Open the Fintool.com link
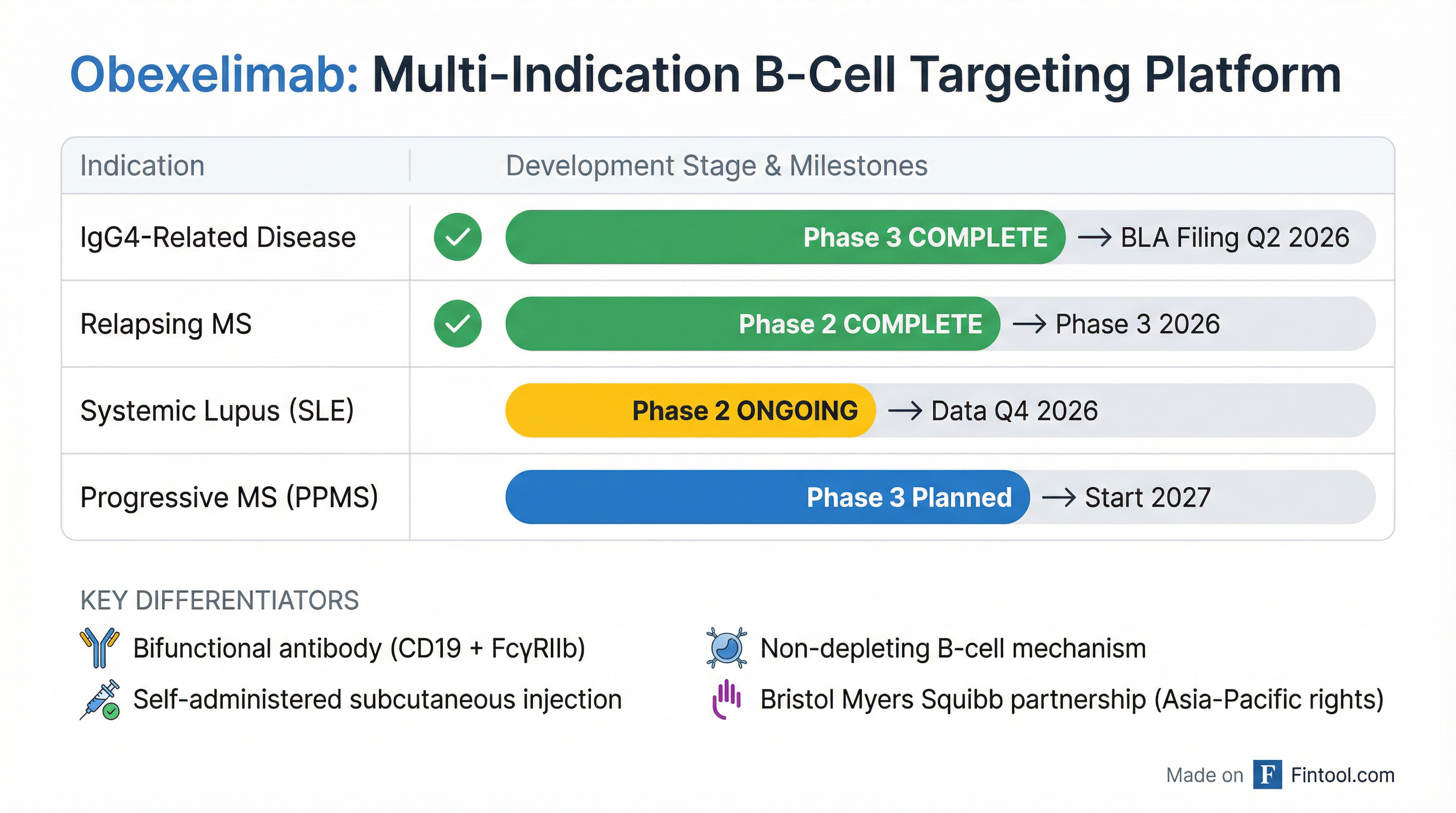Image resolution: width=1456 pixels, height=813 pixels. [1342, 775]
